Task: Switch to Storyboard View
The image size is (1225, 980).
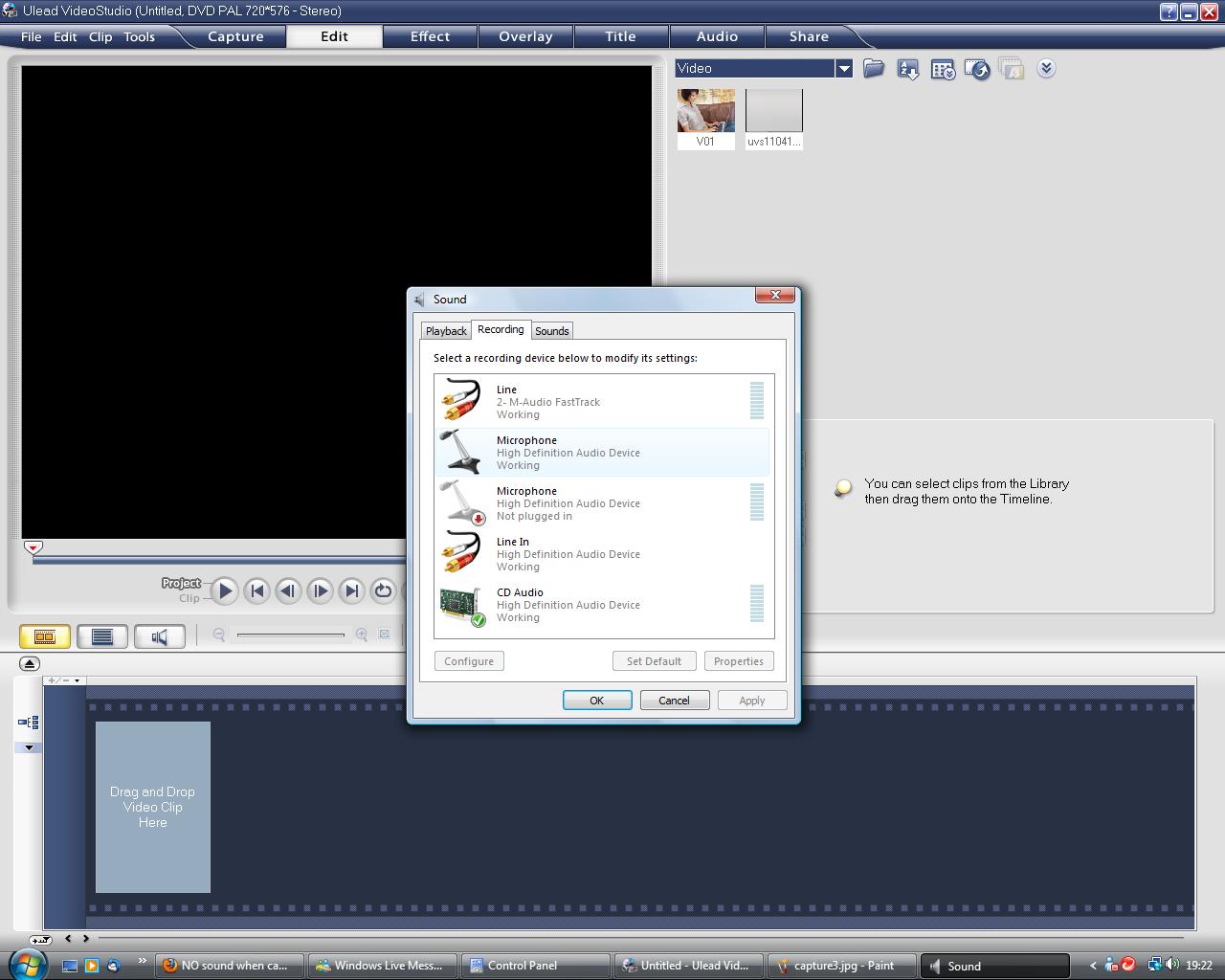Action: [x=45, y=636]
